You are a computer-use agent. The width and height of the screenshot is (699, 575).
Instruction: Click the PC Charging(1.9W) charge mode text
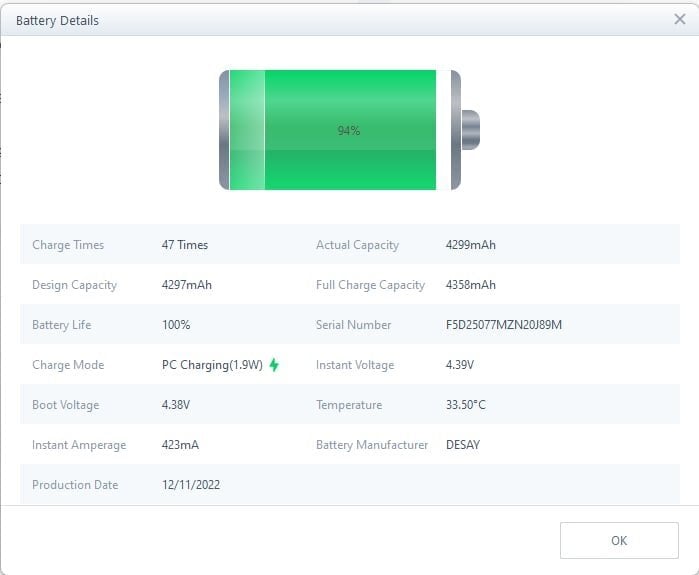(212, 365)
